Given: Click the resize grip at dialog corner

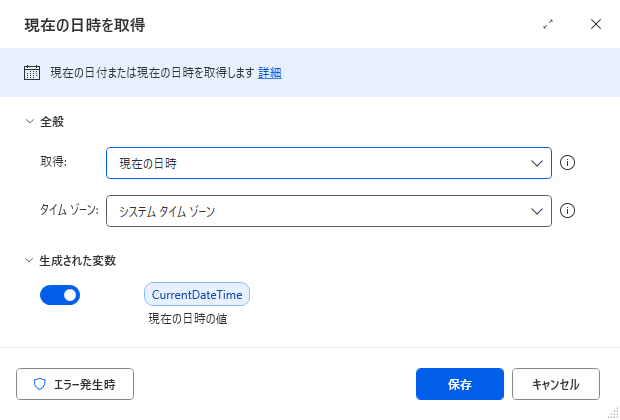Looking at the screenshot, I should point(613,414).
